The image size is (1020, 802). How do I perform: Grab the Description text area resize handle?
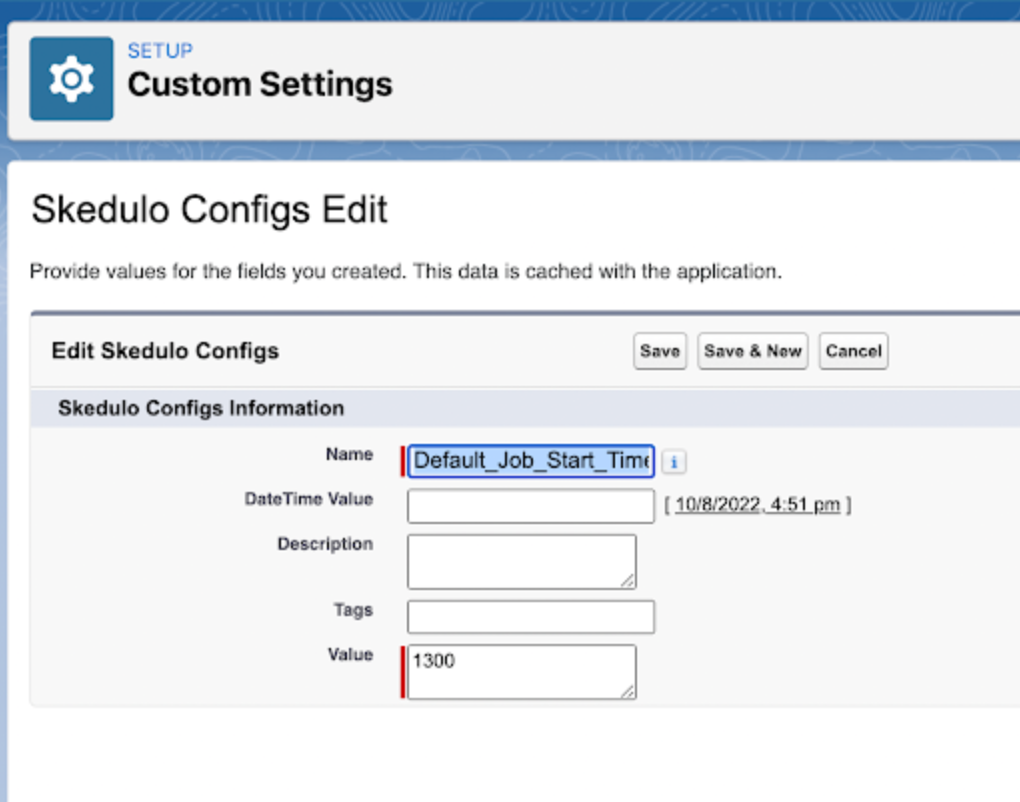[x=627, y=580]
